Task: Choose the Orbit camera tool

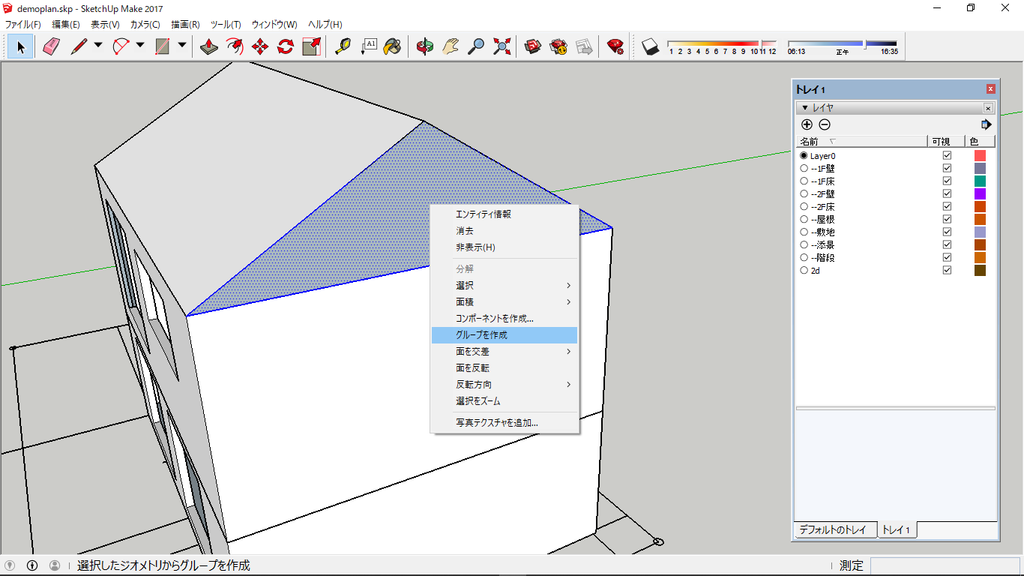Action: tap(424, 46)
